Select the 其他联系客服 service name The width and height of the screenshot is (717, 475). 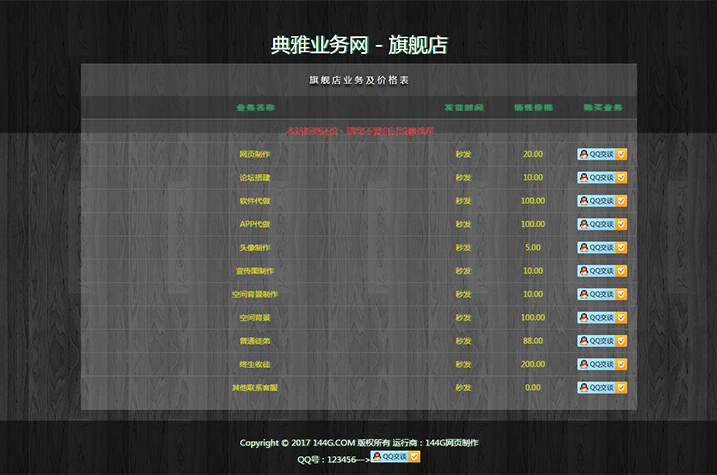coord(255,387)
